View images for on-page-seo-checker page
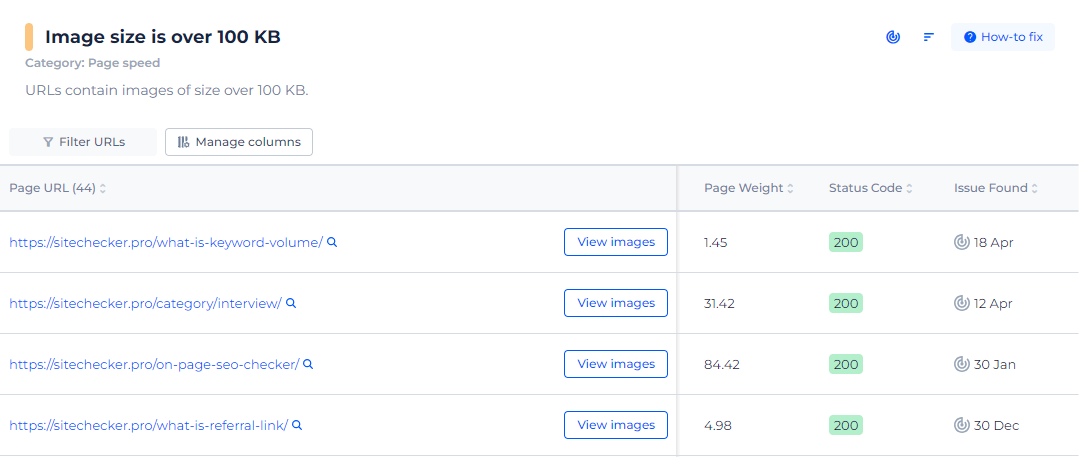Viewport: 1079px width, 458px height. (616, 364)
